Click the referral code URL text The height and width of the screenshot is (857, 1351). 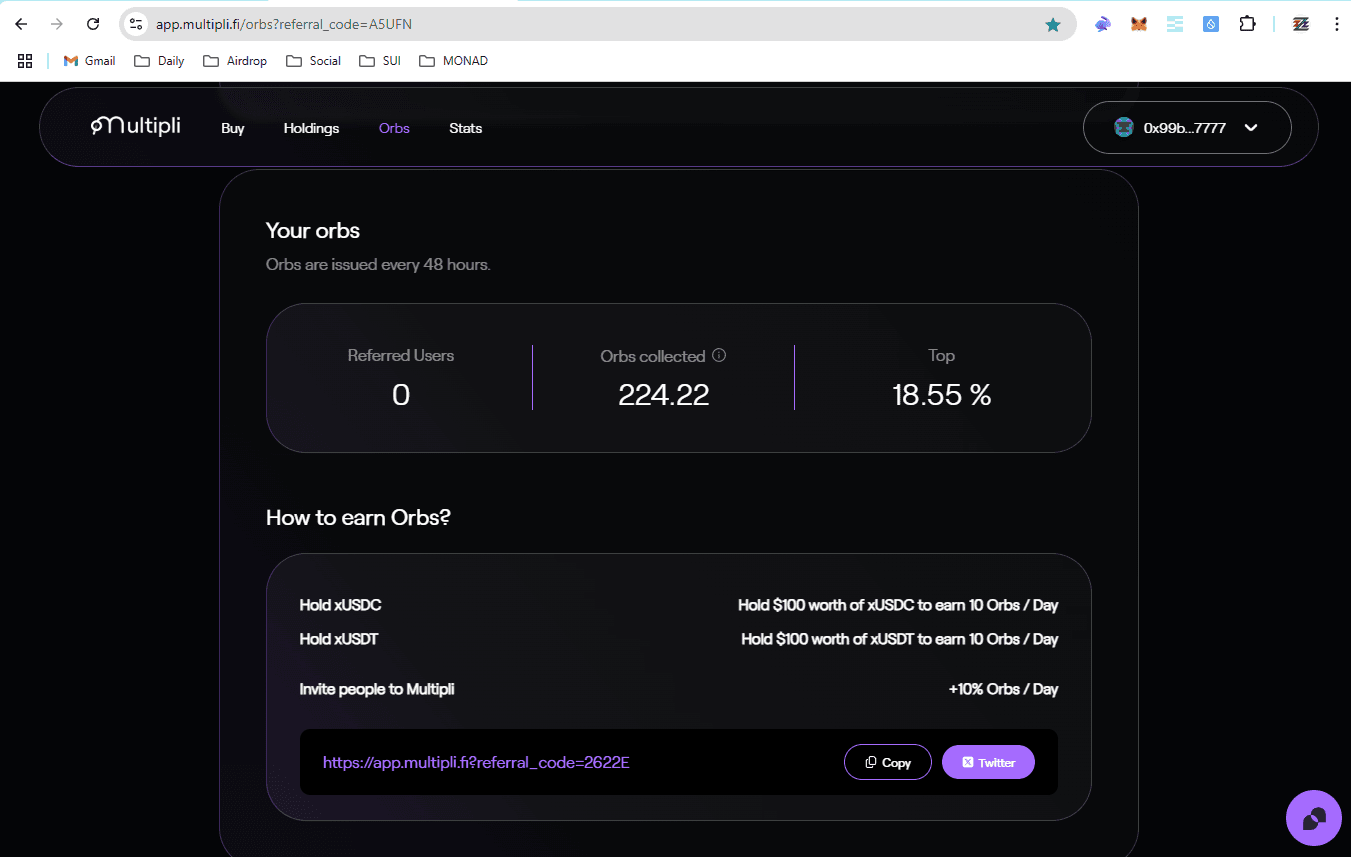pyautogui.click(x=476, y=763)
